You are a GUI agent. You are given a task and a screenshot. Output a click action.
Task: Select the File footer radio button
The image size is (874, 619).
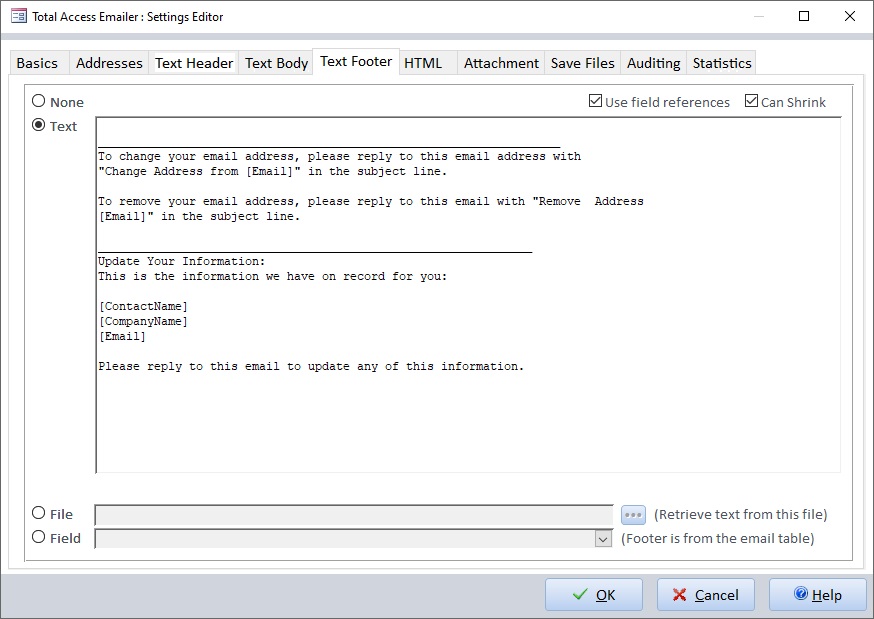pos(38,513)
